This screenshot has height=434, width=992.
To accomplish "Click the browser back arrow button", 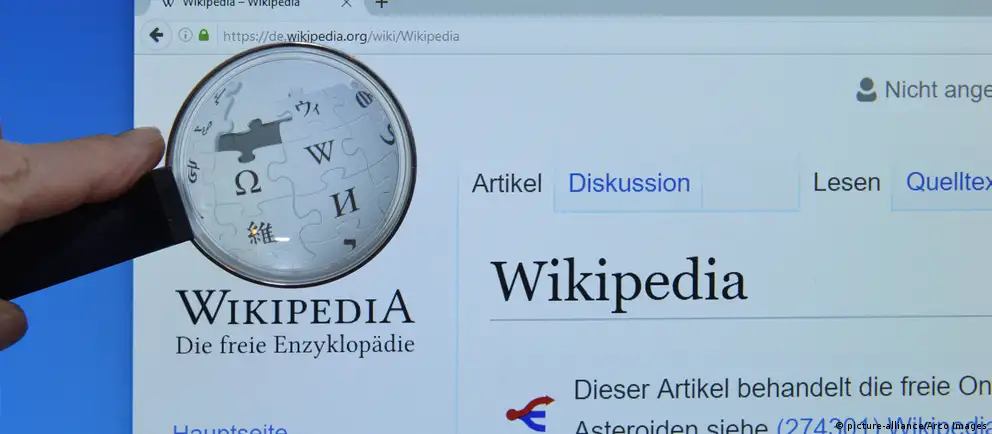I will pos(156,36).
